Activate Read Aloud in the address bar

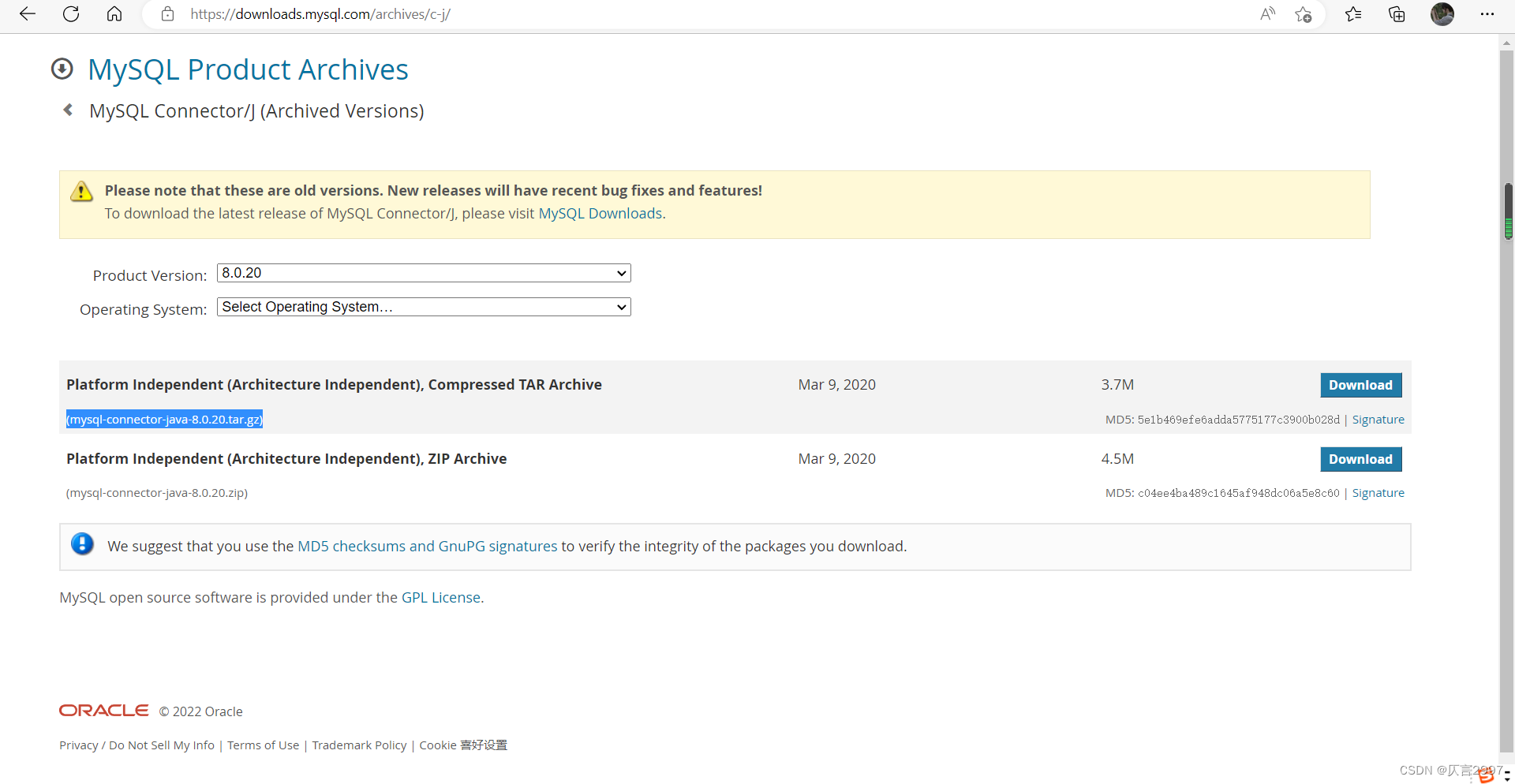pos(1267,13)
